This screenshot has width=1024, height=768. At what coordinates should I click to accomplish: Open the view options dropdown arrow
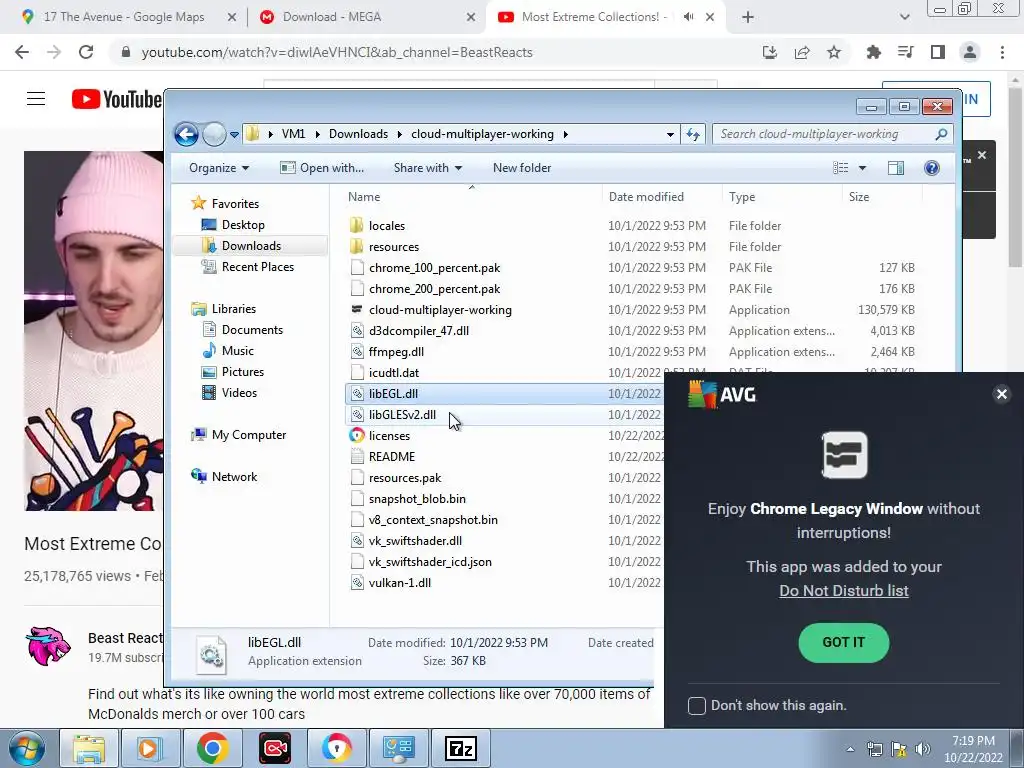coord(862,168)
